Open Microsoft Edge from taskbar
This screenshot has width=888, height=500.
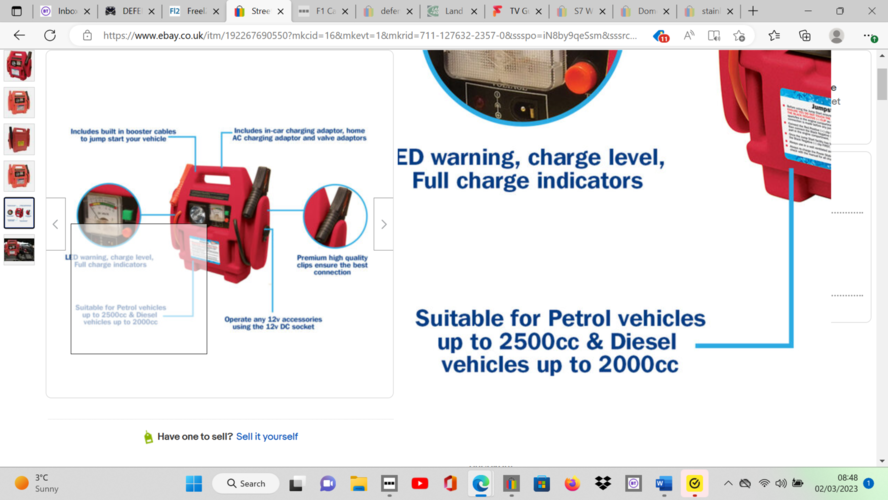[x=481, y=484]
